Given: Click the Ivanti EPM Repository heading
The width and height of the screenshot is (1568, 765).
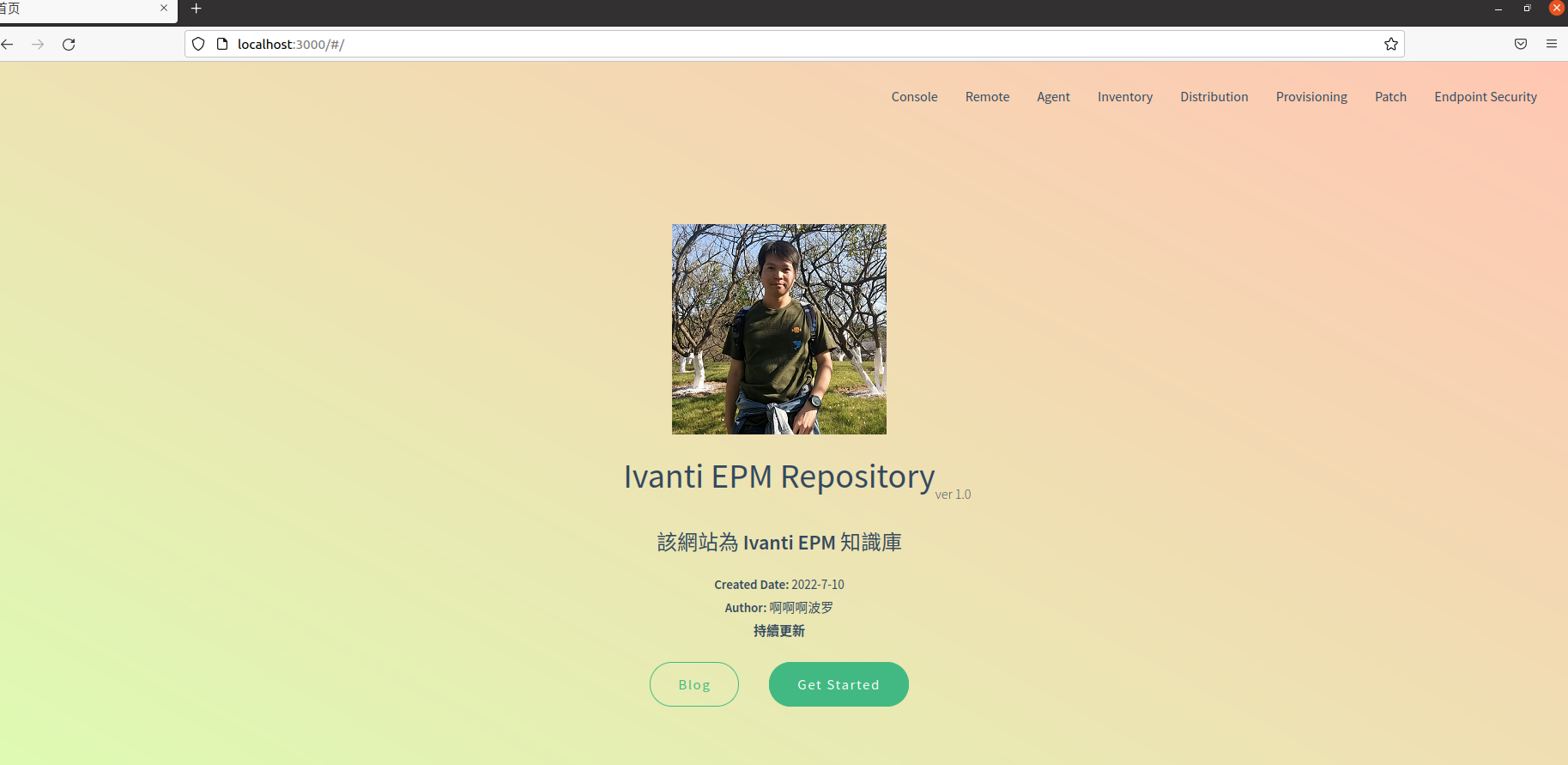Looking at the screenshot, I should (x=779, y=477).
